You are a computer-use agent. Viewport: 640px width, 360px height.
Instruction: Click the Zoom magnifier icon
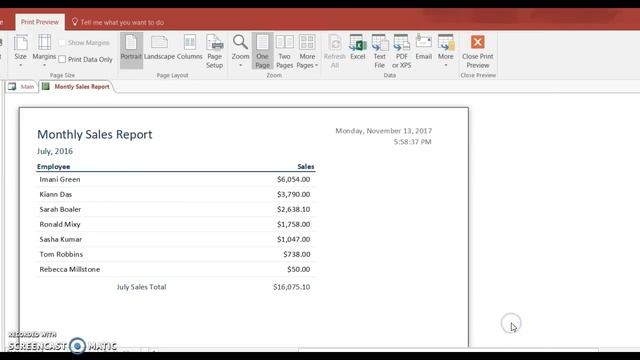[x=240, y=42]
